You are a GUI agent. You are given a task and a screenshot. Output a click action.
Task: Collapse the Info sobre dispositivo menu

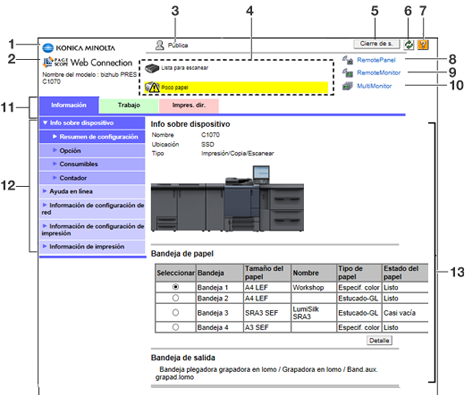pos(92,123)
